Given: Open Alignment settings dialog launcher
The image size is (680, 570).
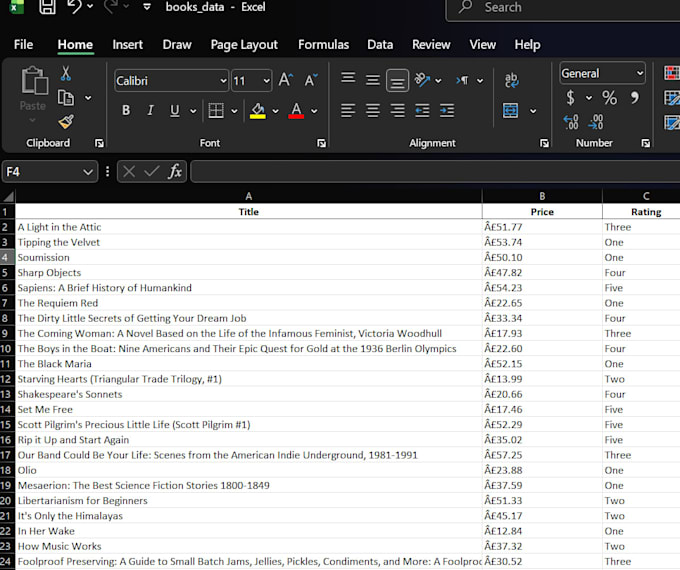Looking at the screenshot, I should tap(544, 143).
